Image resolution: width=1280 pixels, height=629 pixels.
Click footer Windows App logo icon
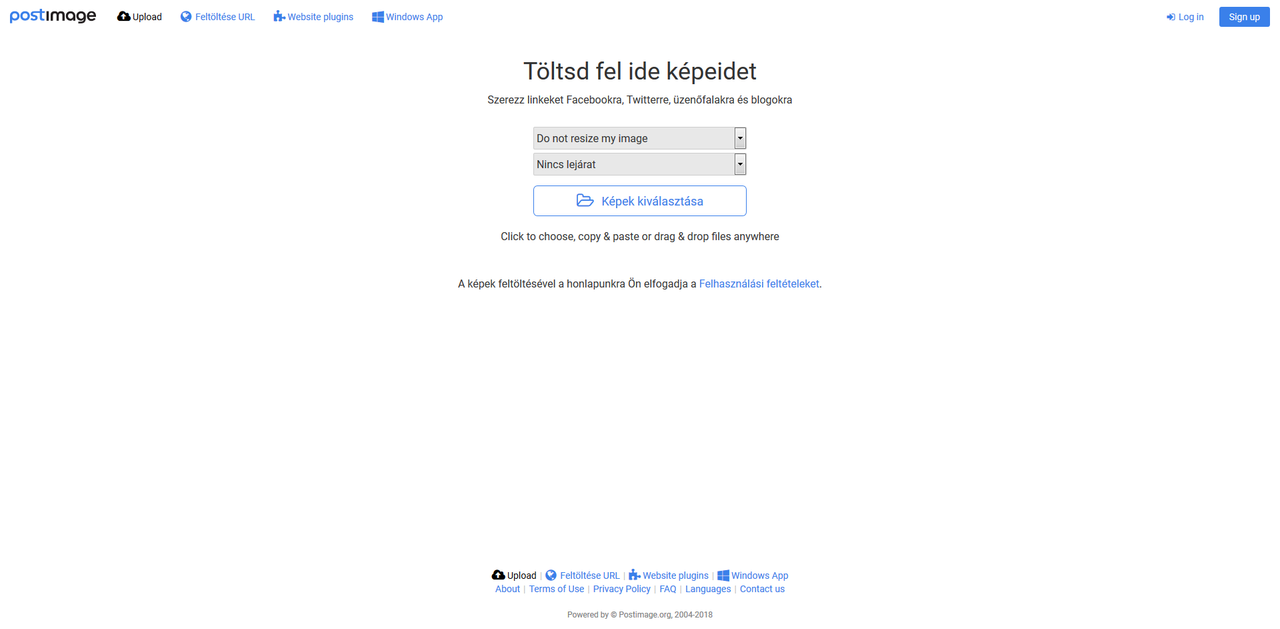point(723,575)
